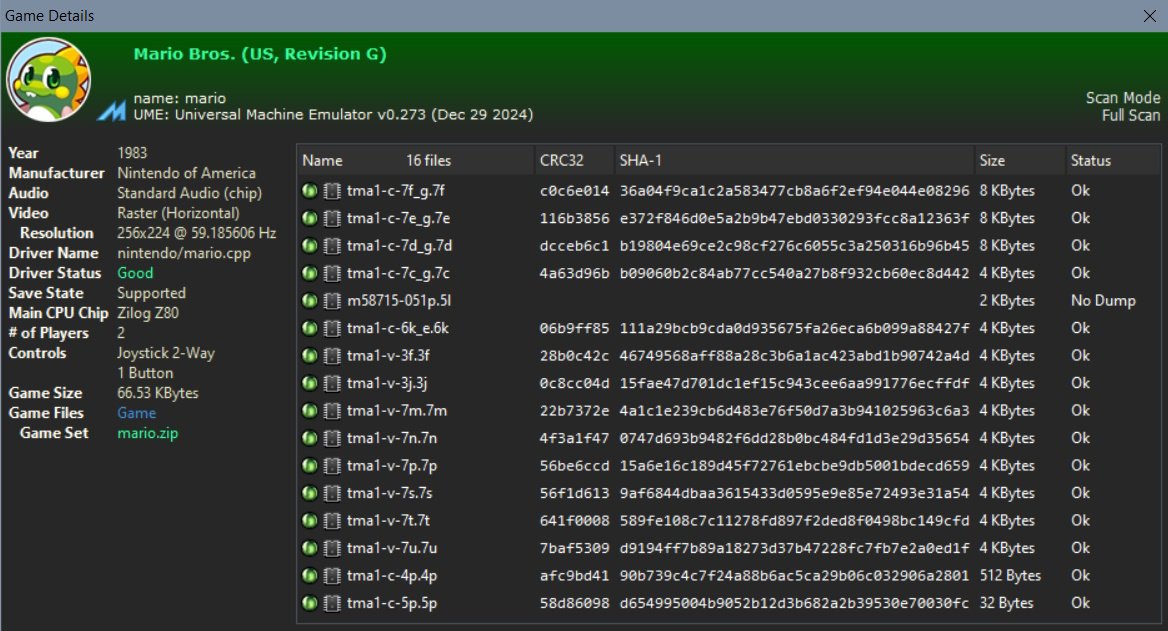Image resolution: width=1168 pixels, height=631 pixels.
Task: Click the blue MAME logo icon
Action: (112, 111)
